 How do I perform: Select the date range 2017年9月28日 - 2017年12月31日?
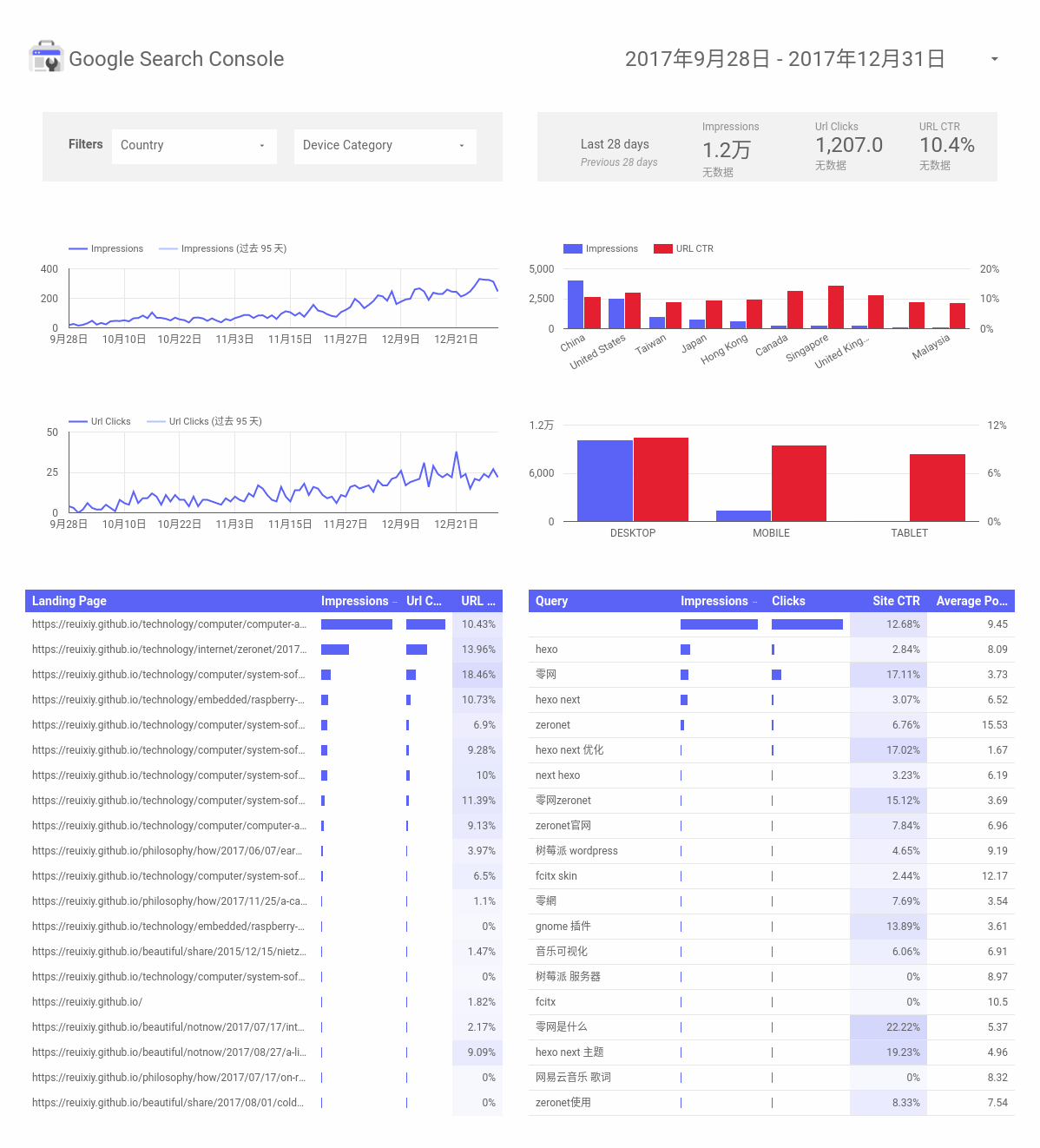pos(785,59)
